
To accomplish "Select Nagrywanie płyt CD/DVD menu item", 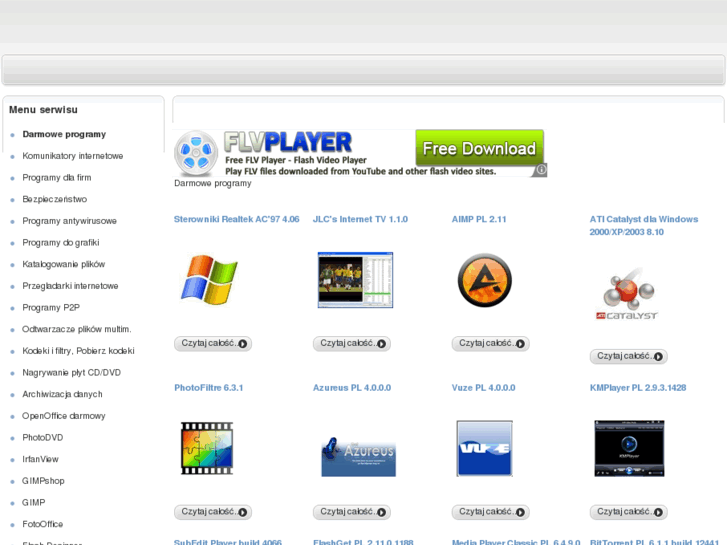I will (x=71, y=373).
